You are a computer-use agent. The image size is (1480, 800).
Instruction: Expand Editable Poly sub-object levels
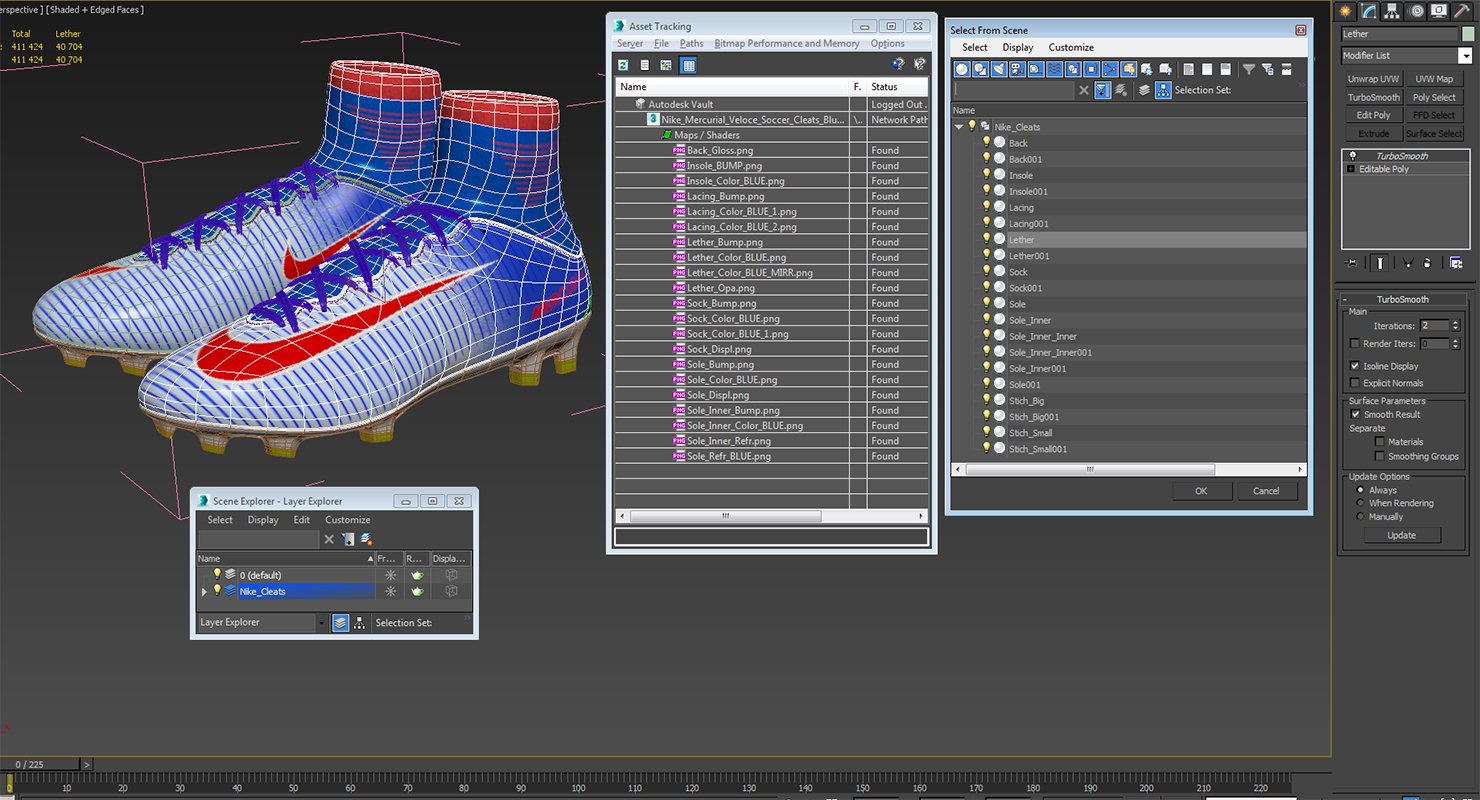coord(1352,169)
